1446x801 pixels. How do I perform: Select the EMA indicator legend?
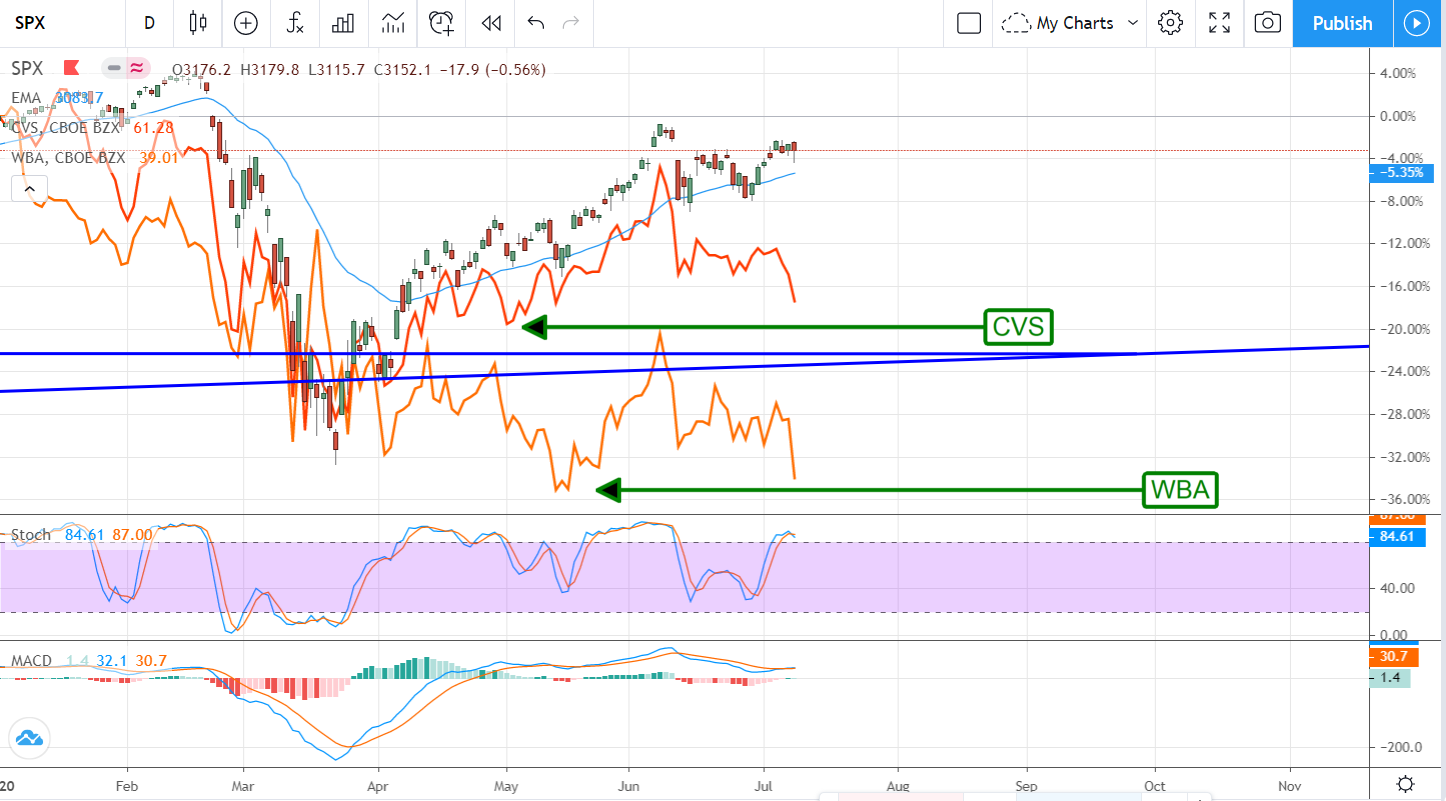pyautogui.click(x=26, y=98)
